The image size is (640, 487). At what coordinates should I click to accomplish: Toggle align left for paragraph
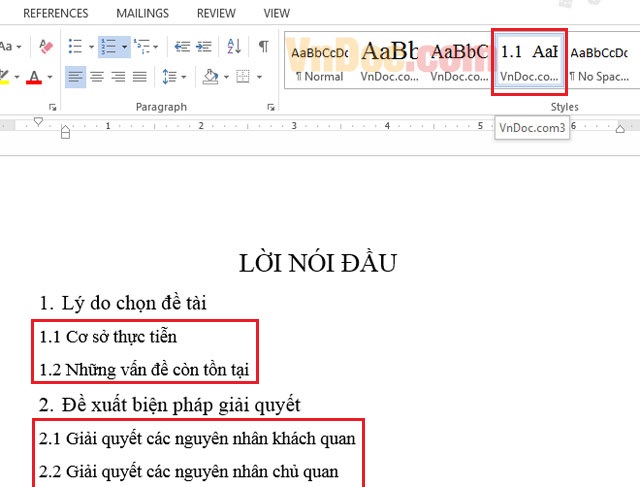(76, 77)
